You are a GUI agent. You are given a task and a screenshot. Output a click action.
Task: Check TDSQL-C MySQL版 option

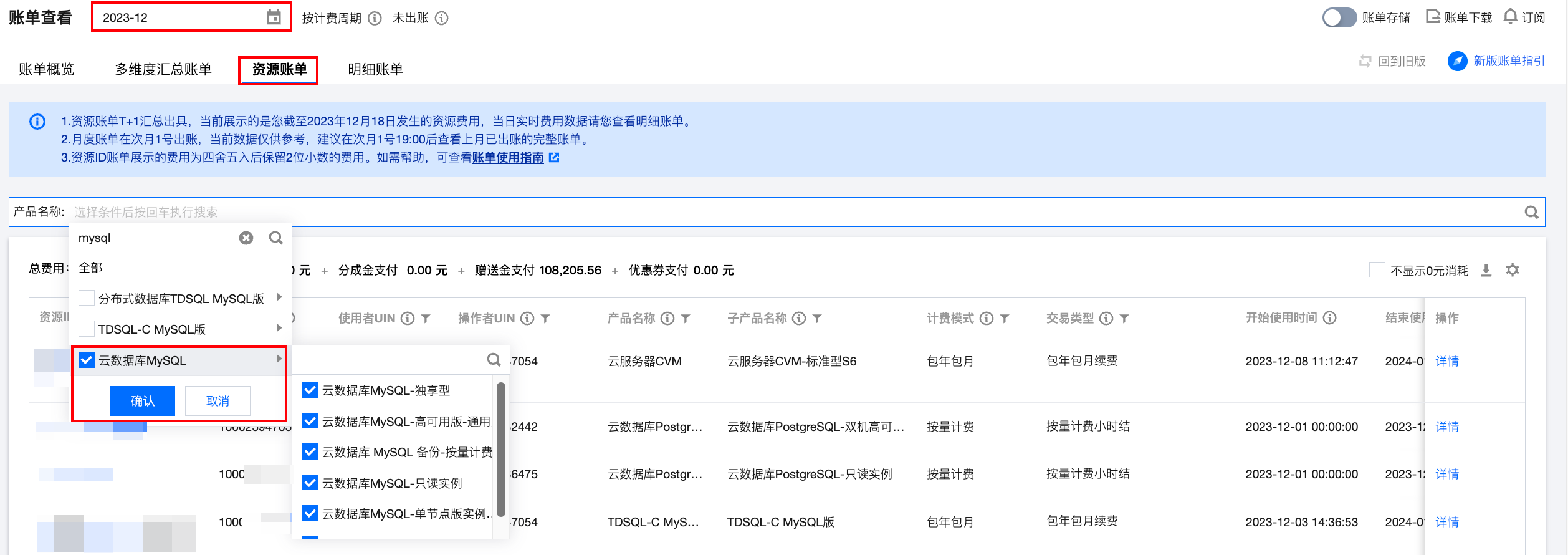(x=87, y=329)
